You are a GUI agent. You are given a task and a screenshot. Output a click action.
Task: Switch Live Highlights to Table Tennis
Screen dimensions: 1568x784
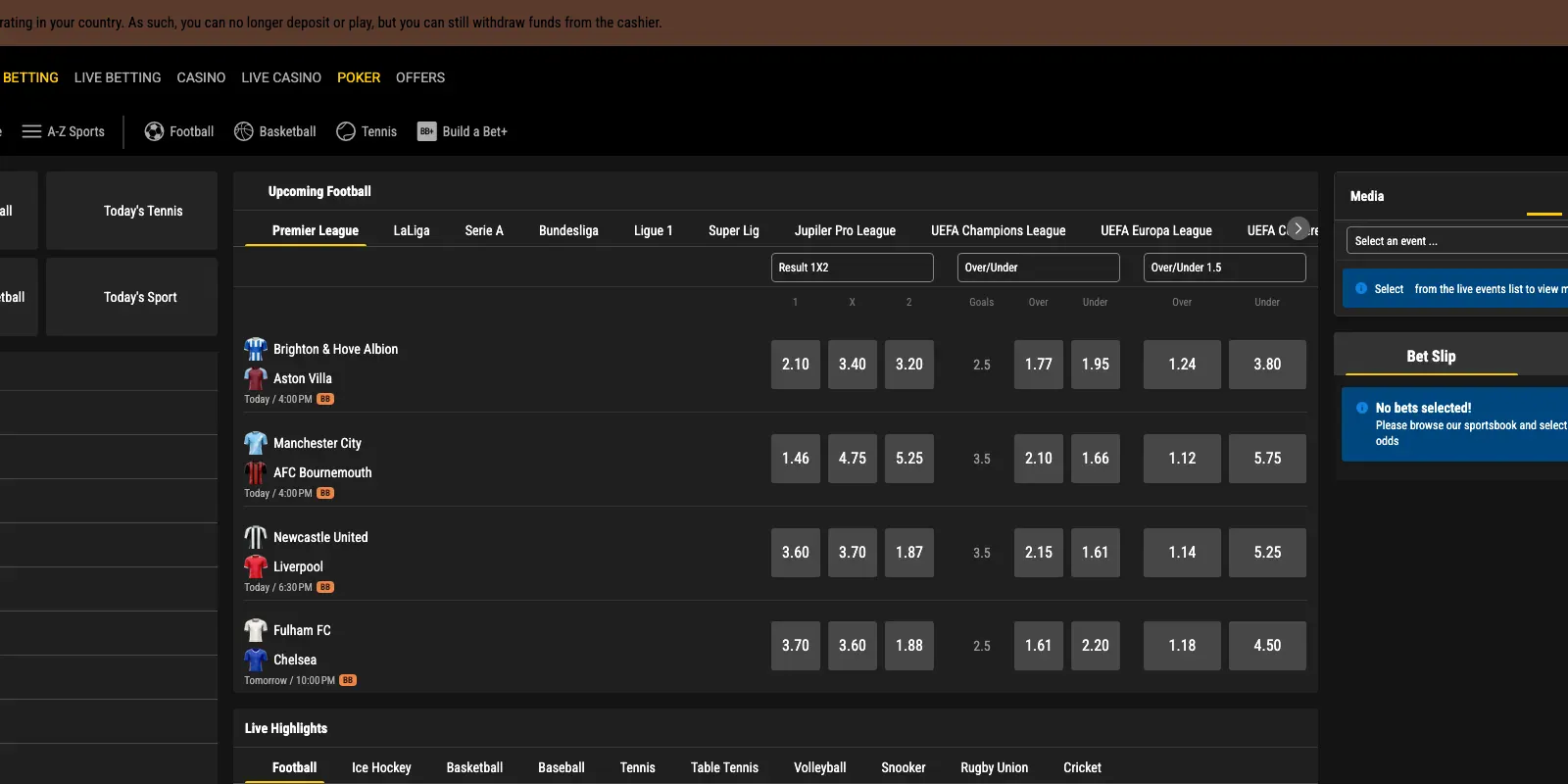724,767
